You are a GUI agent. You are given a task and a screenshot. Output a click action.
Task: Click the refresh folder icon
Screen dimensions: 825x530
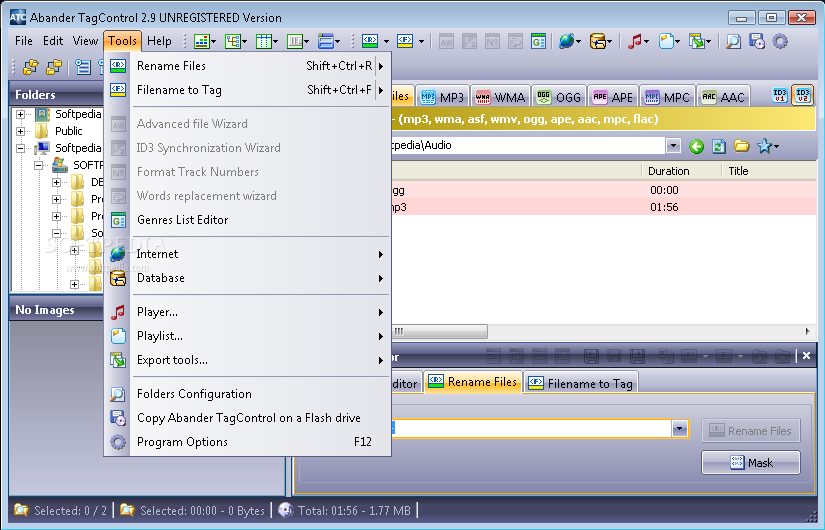pos(719,146)
